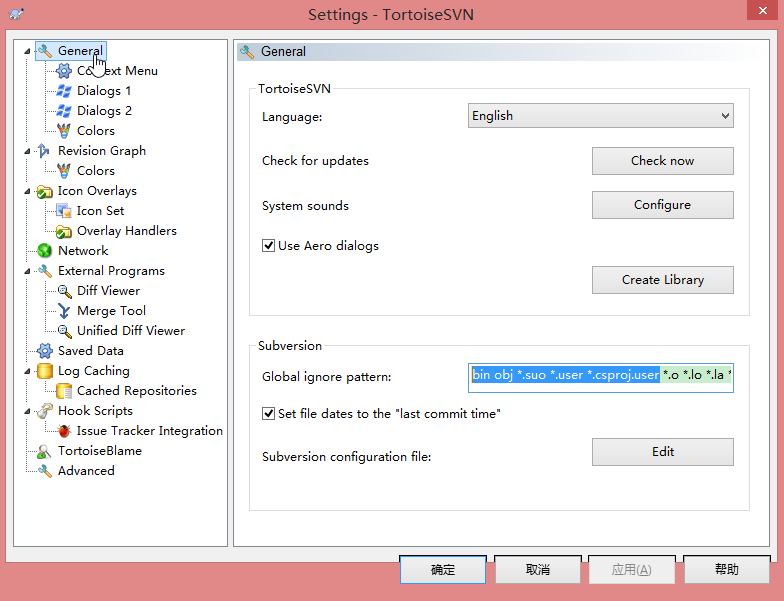Click the 确定 OK button
The height and width of the screenshot is (601, 784).
tap(442, 570)
